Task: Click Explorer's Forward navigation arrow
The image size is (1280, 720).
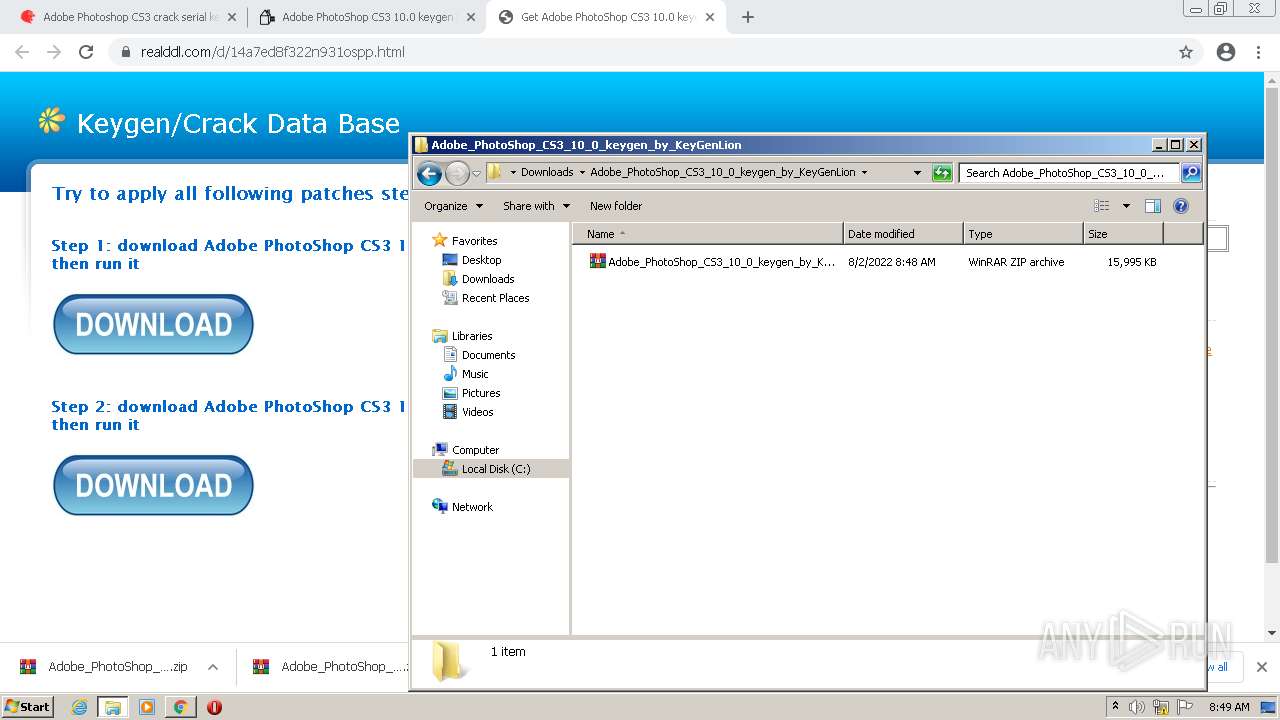Action: pyautogui.click(x=457, y=173)
